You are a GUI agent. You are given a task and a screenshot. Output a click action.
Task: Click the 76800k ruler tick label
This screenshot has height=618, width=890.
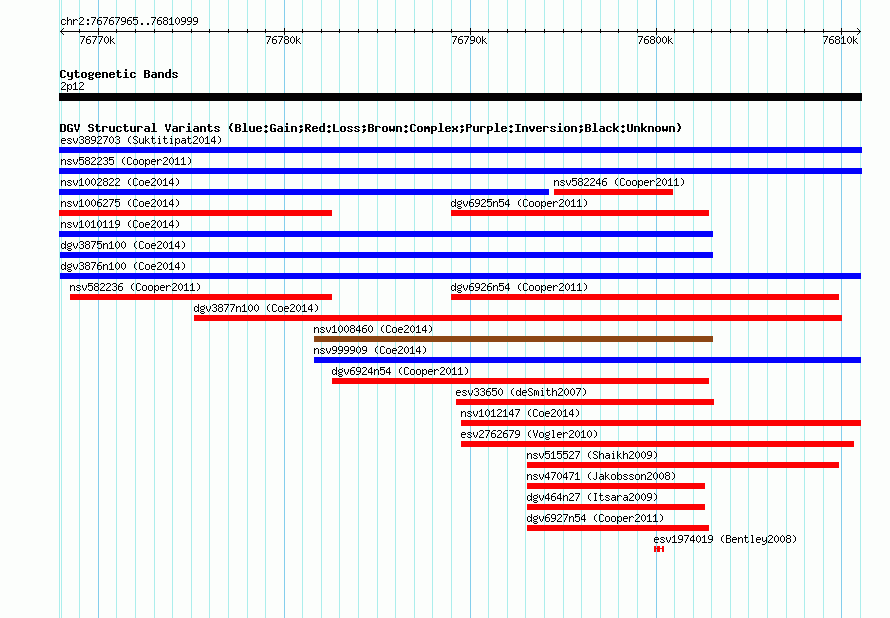[655, 40]
